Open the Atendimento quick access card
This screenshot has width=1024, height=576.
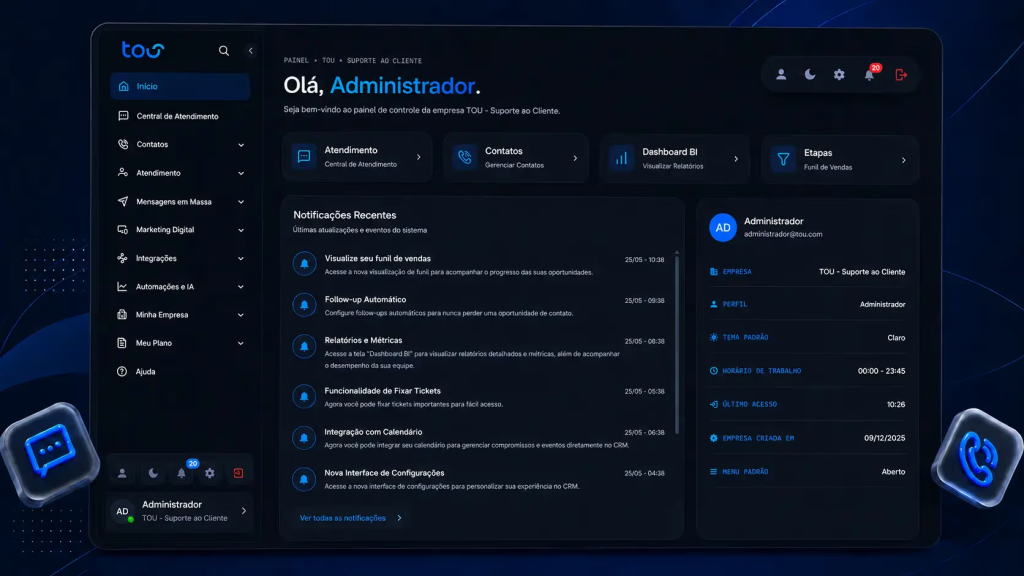click(357, 157)
